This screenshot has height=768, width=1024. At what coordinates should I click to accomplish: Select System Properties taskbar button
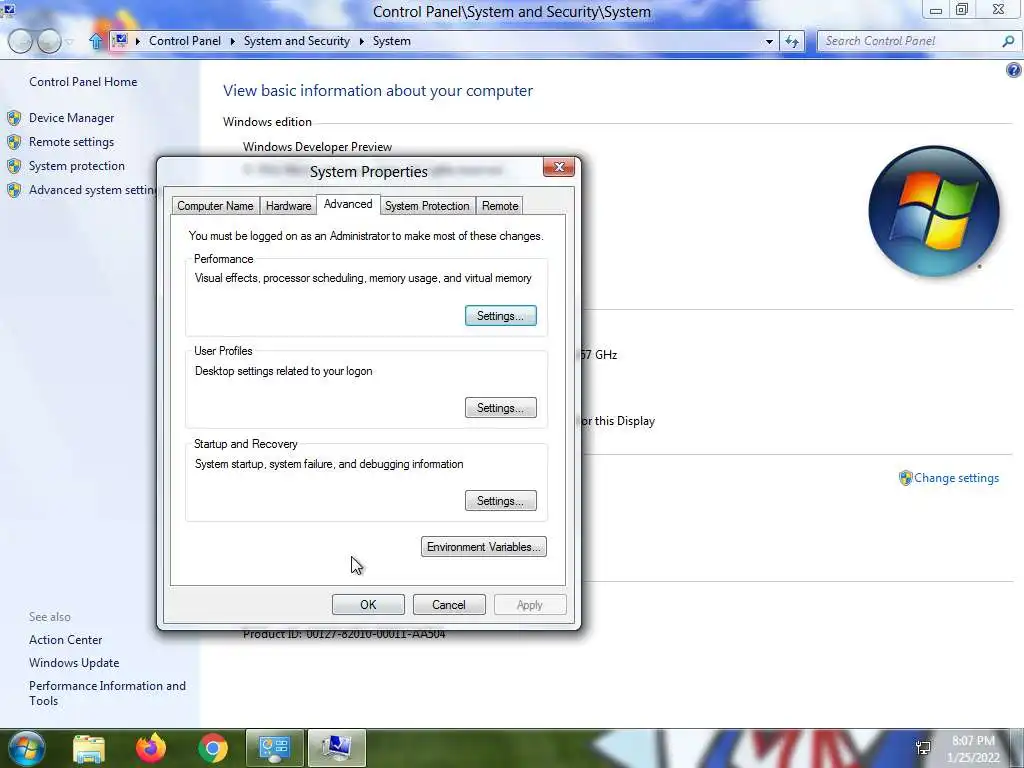336,748
